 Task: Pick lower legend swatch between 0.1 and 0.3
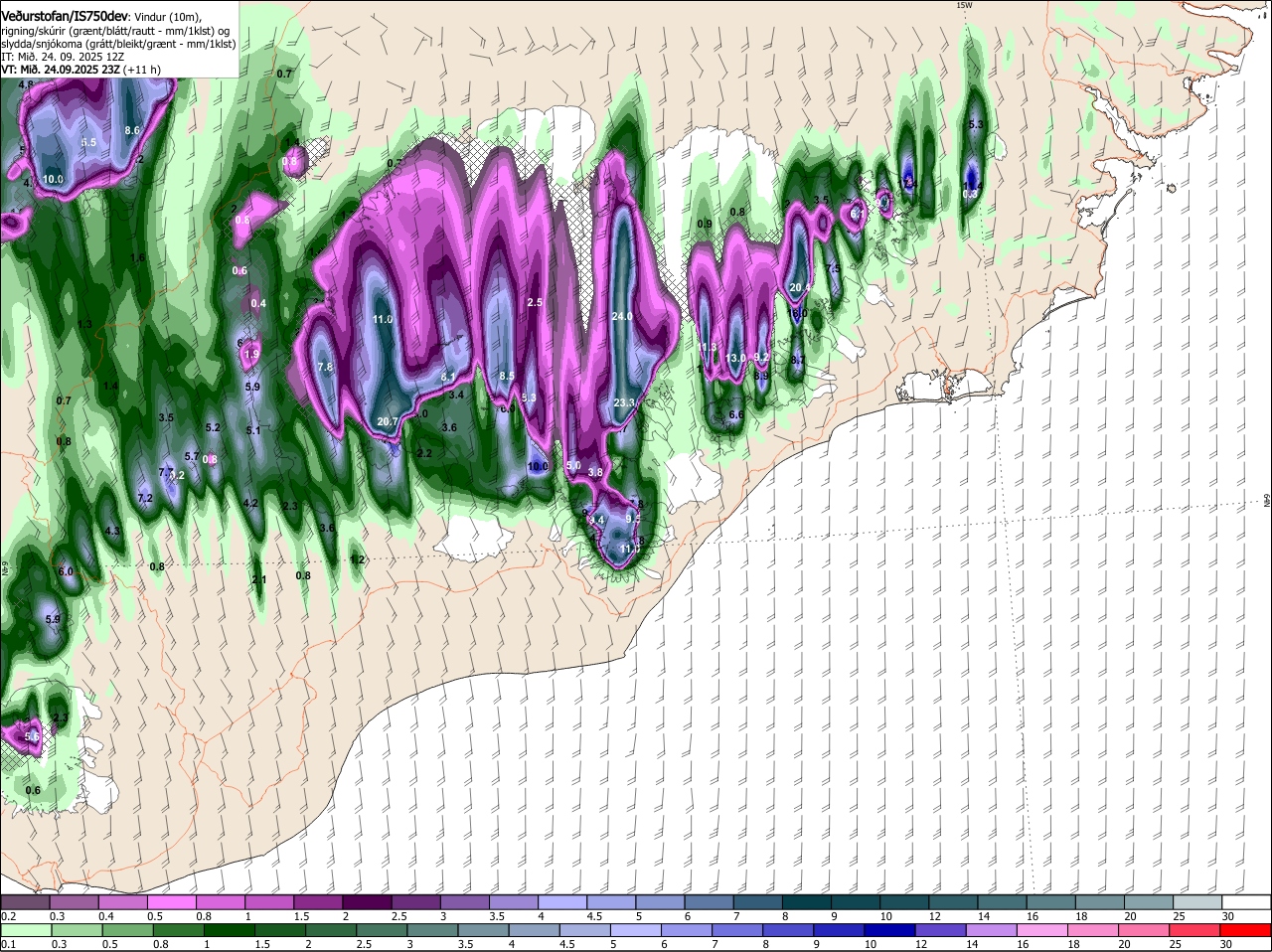click(27, 930)
